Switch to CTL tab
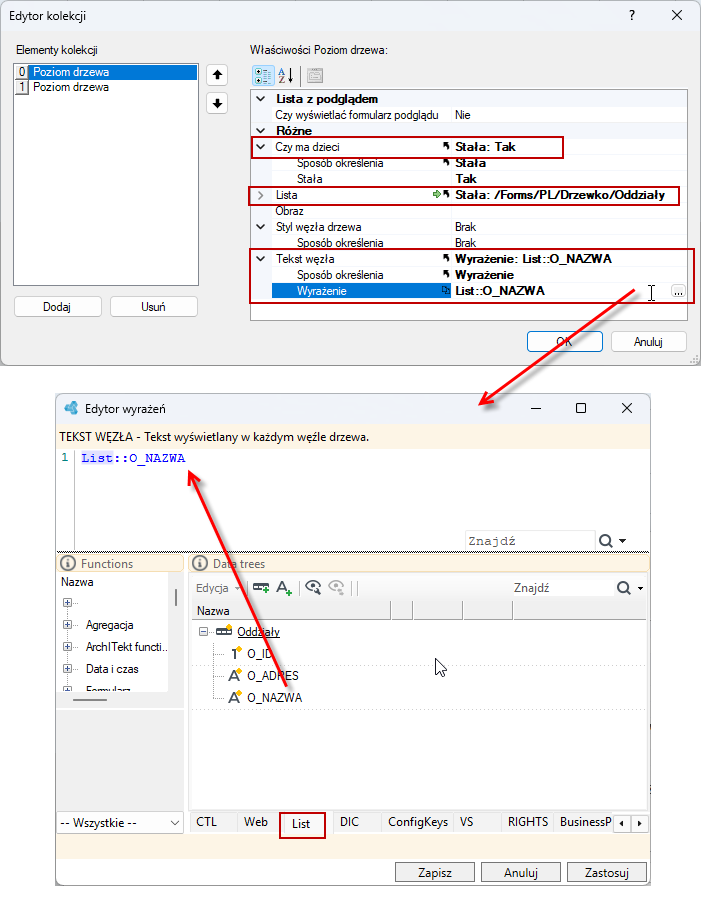Image resolution: width=701 pixels, height=905 pixels. 207,821
